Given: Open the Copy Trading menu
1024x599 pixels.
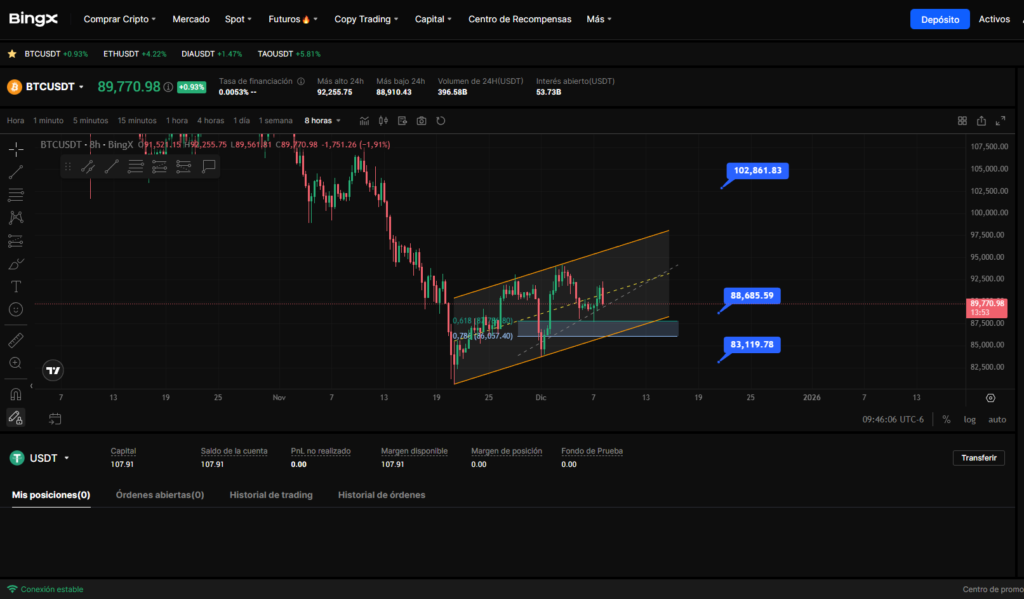Looking at the screenshot, I should (x=366, y=19).
